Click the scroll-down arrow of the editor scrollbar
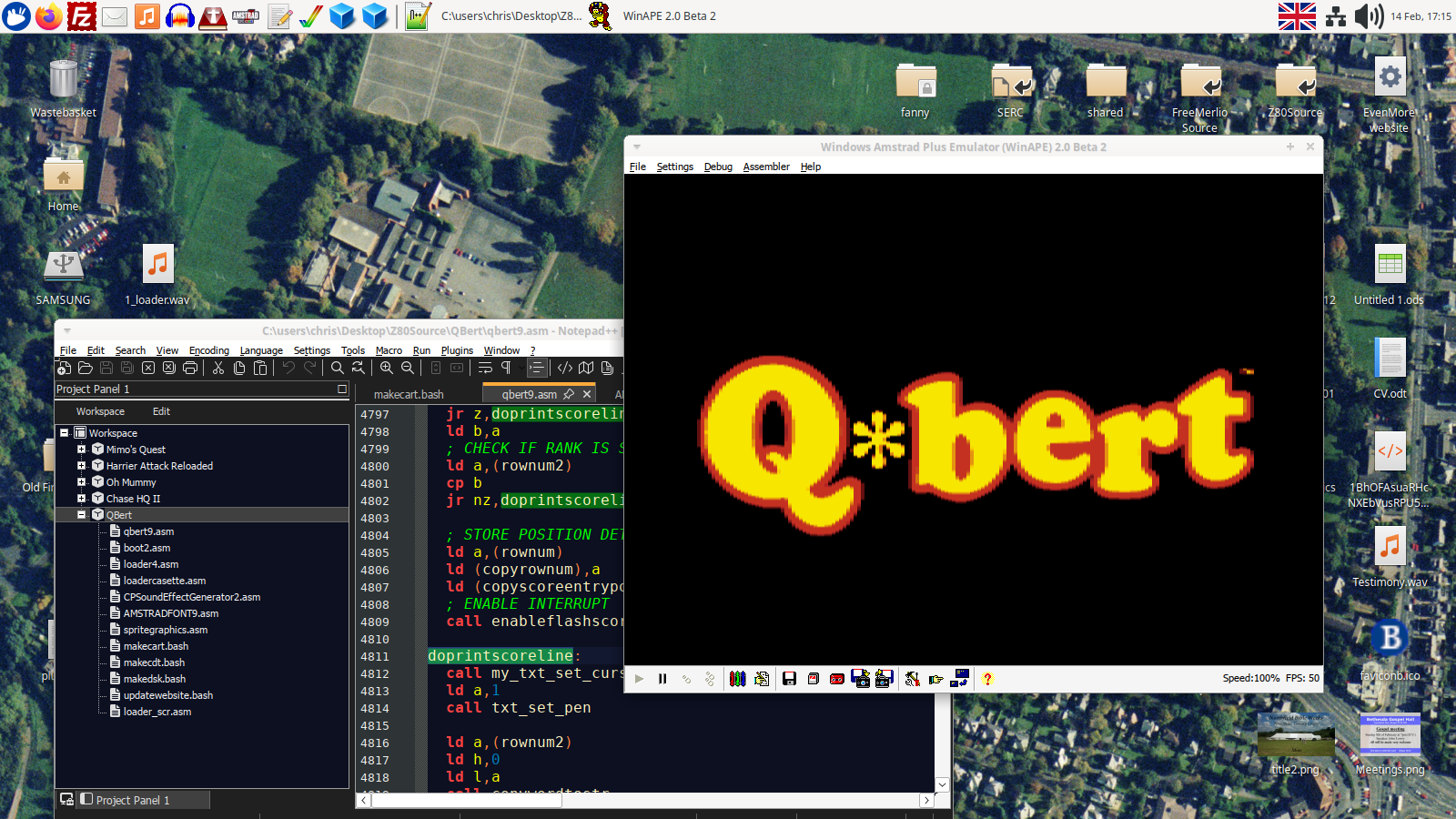This screenshot has width=1456, height=819. [x=942, y=784]
